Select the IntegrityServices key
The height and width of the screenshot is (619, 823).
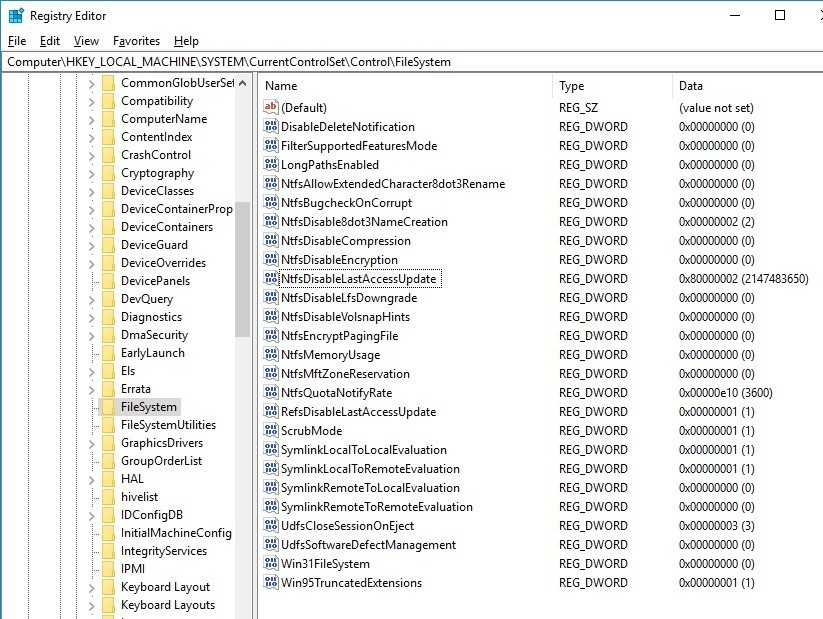tap(164, 551)
